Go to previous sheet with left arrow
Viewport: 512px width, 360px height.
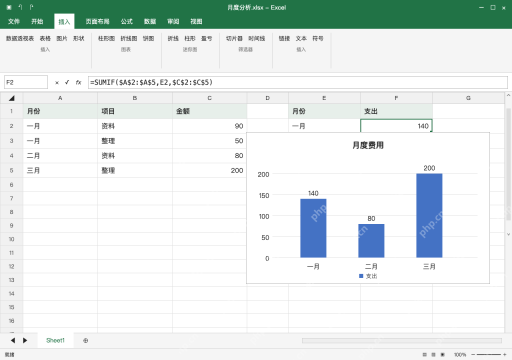pos(13,340)
